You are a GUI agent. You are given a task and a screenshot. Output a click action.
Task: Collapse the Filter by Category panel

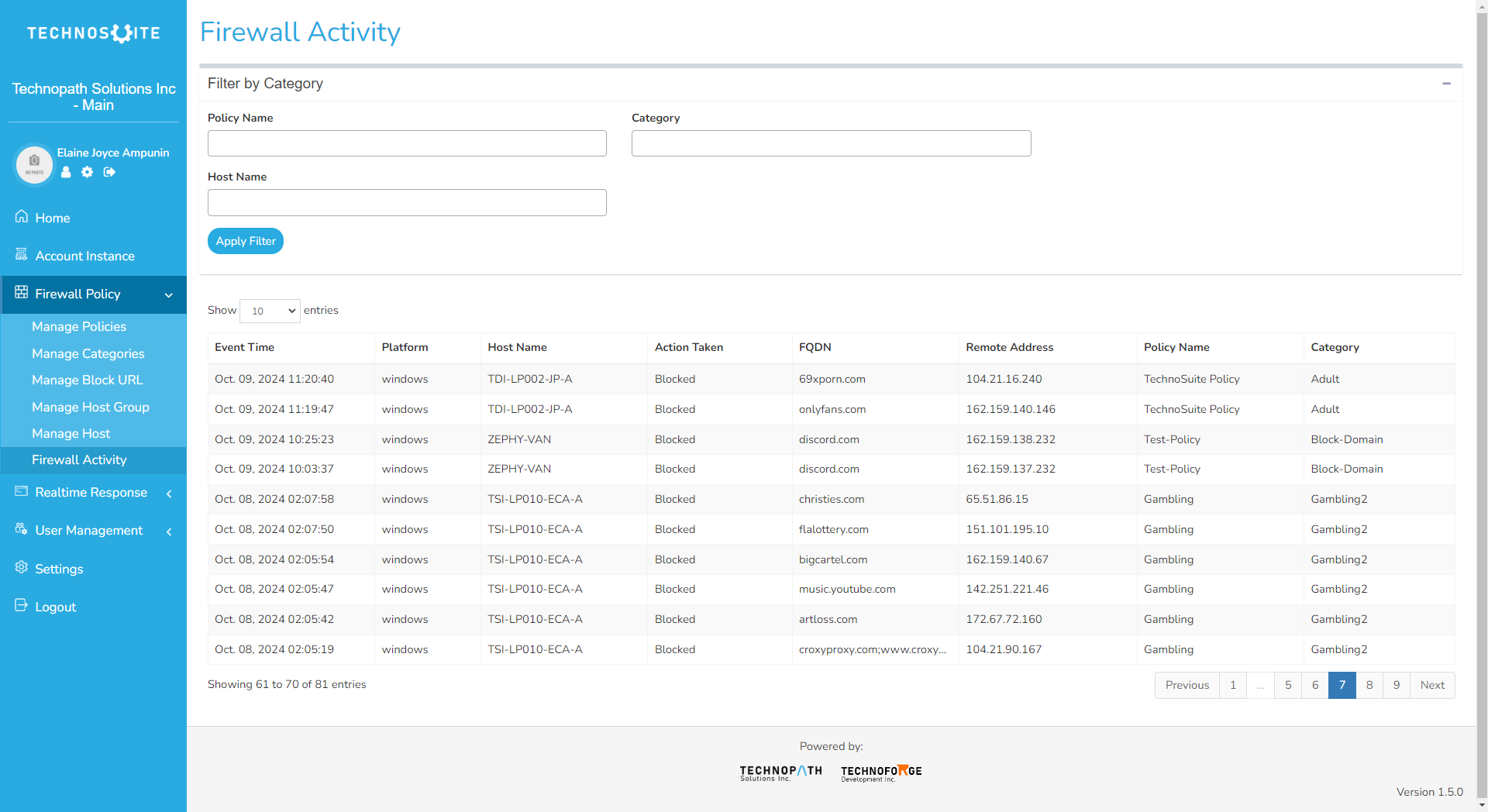[1446, 84]
